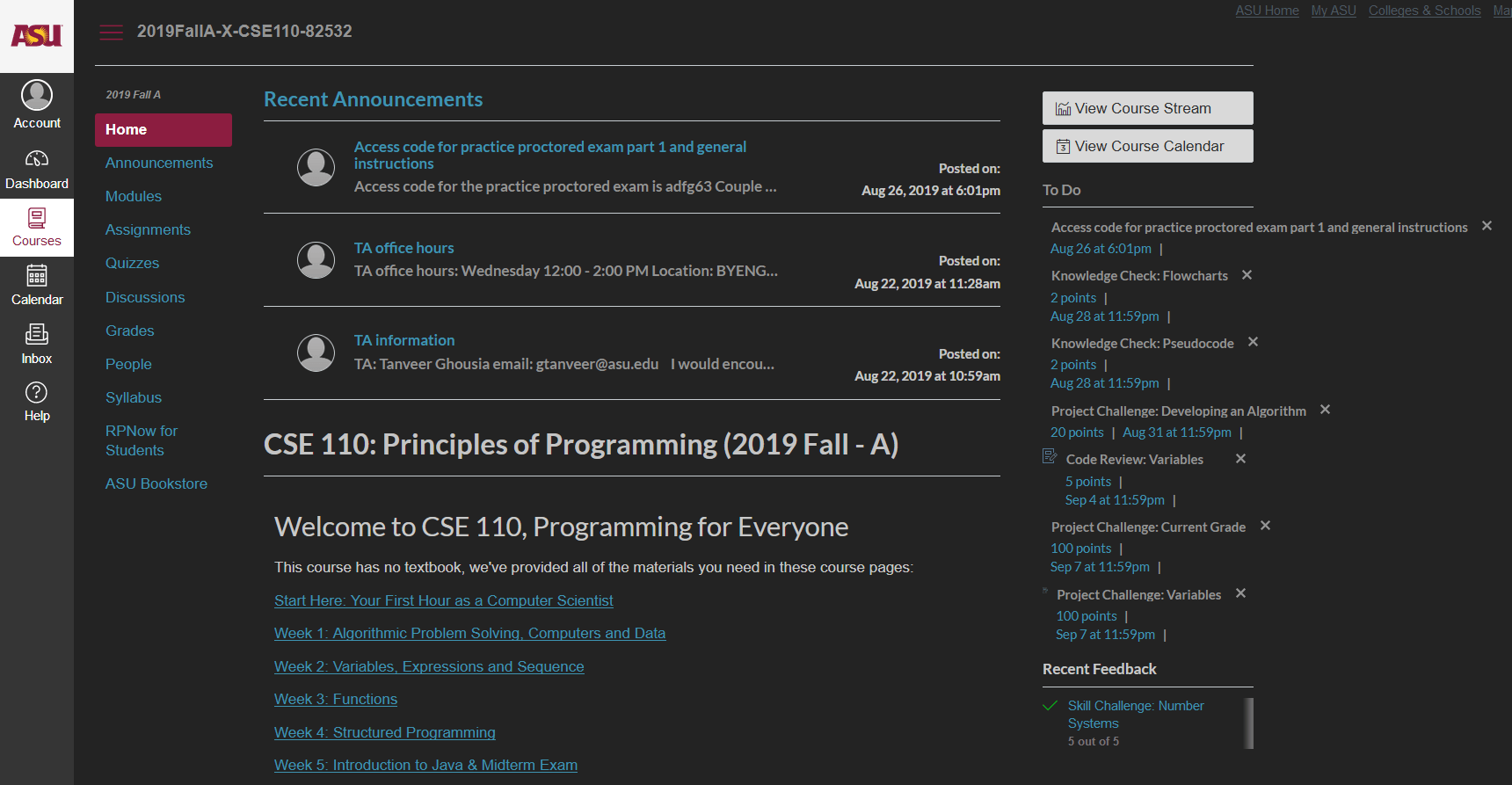Open Project Challenge: Developing an Algorithm link
Screen dimensions: 1512x785
pos(1179,411)
